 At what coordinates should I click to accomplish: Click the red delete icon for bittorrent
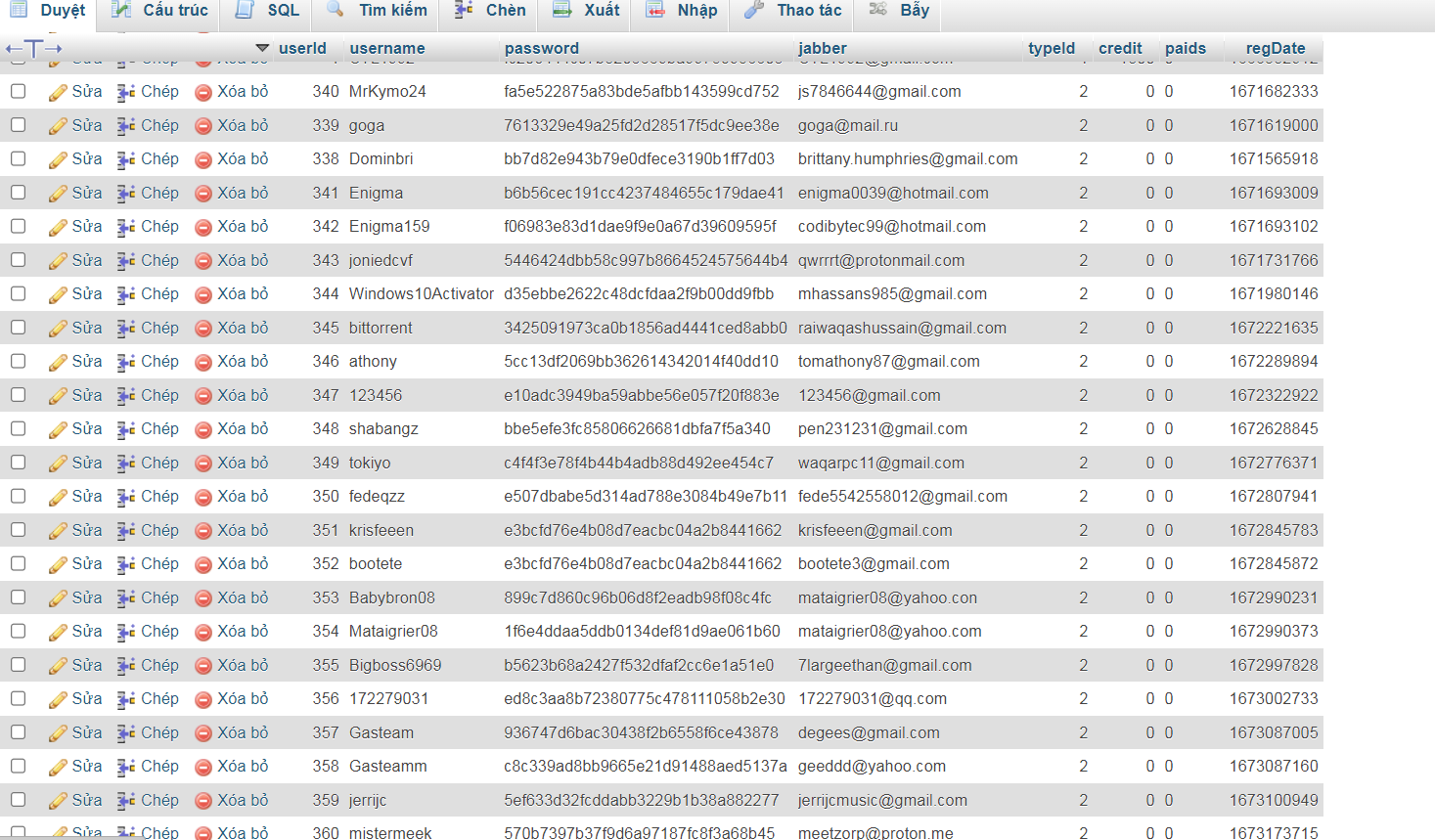(203, 329)
